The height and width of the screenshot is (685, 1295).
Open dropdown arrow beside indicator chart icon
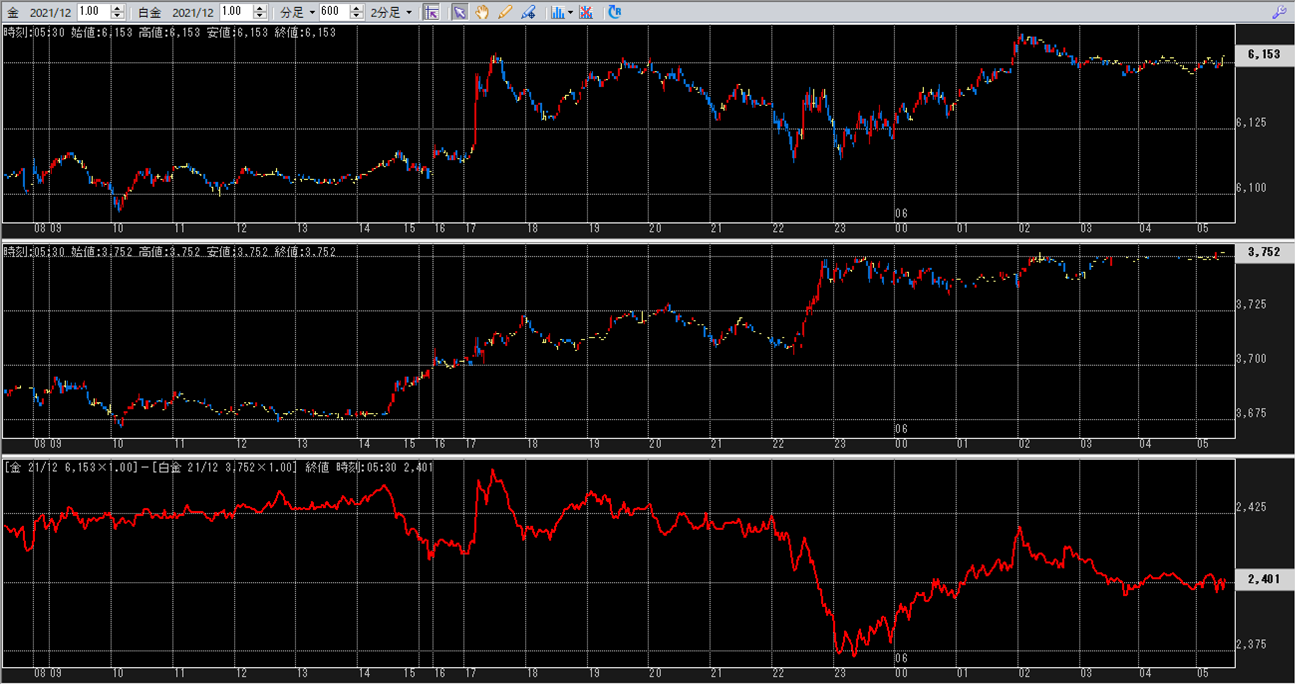[x=570, y=12]
